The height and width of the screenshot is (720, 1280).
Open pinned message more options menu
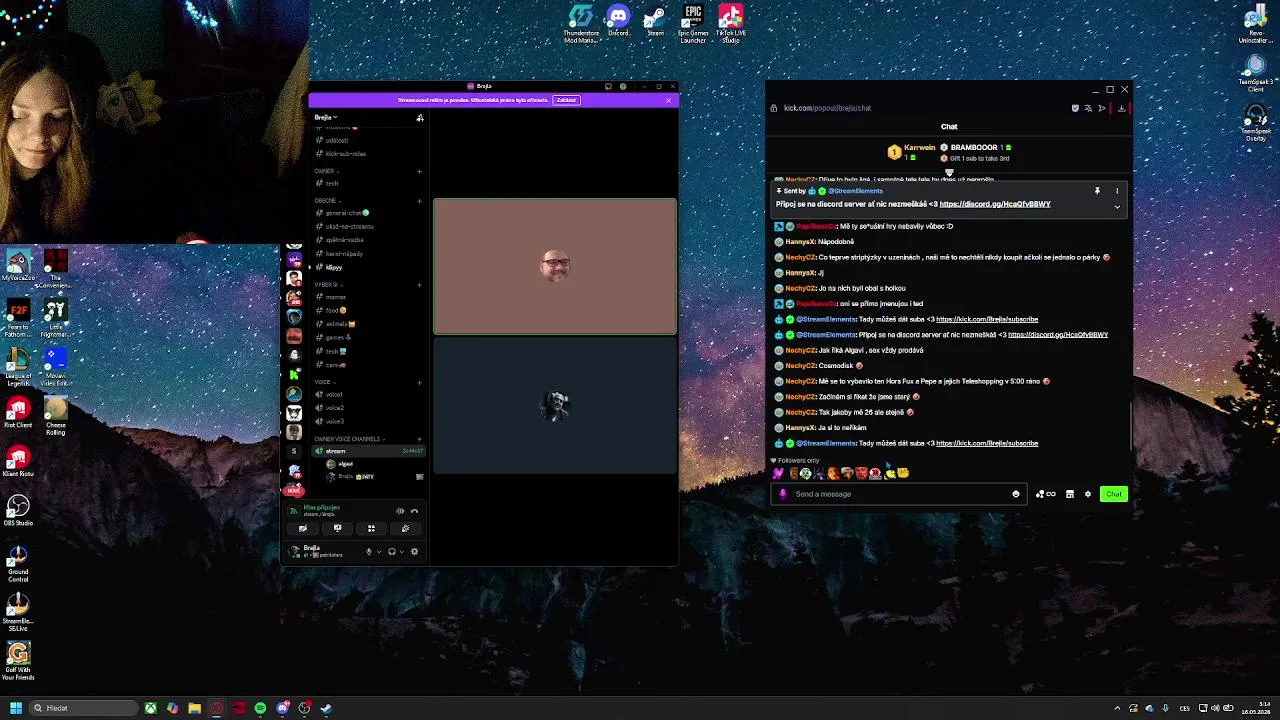click(x=1117, y=191)
